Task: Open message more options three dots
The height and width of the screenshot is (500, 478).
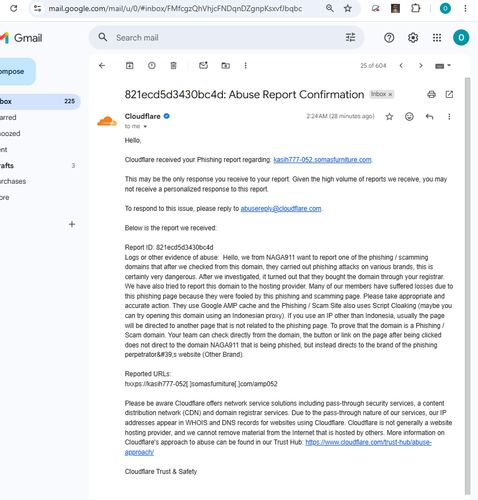Action: (x=449, y=116)
